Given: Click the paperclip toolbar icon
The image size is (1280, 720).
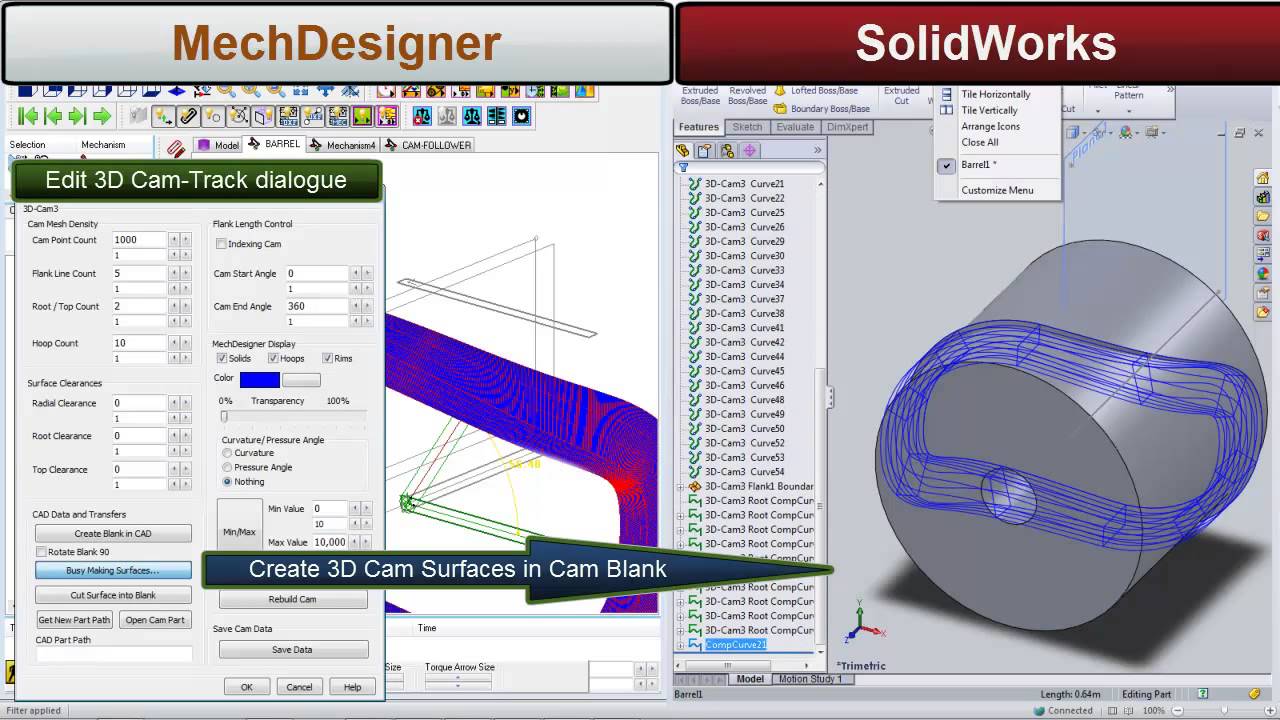Looking at the screenshot, I should 188,116.
